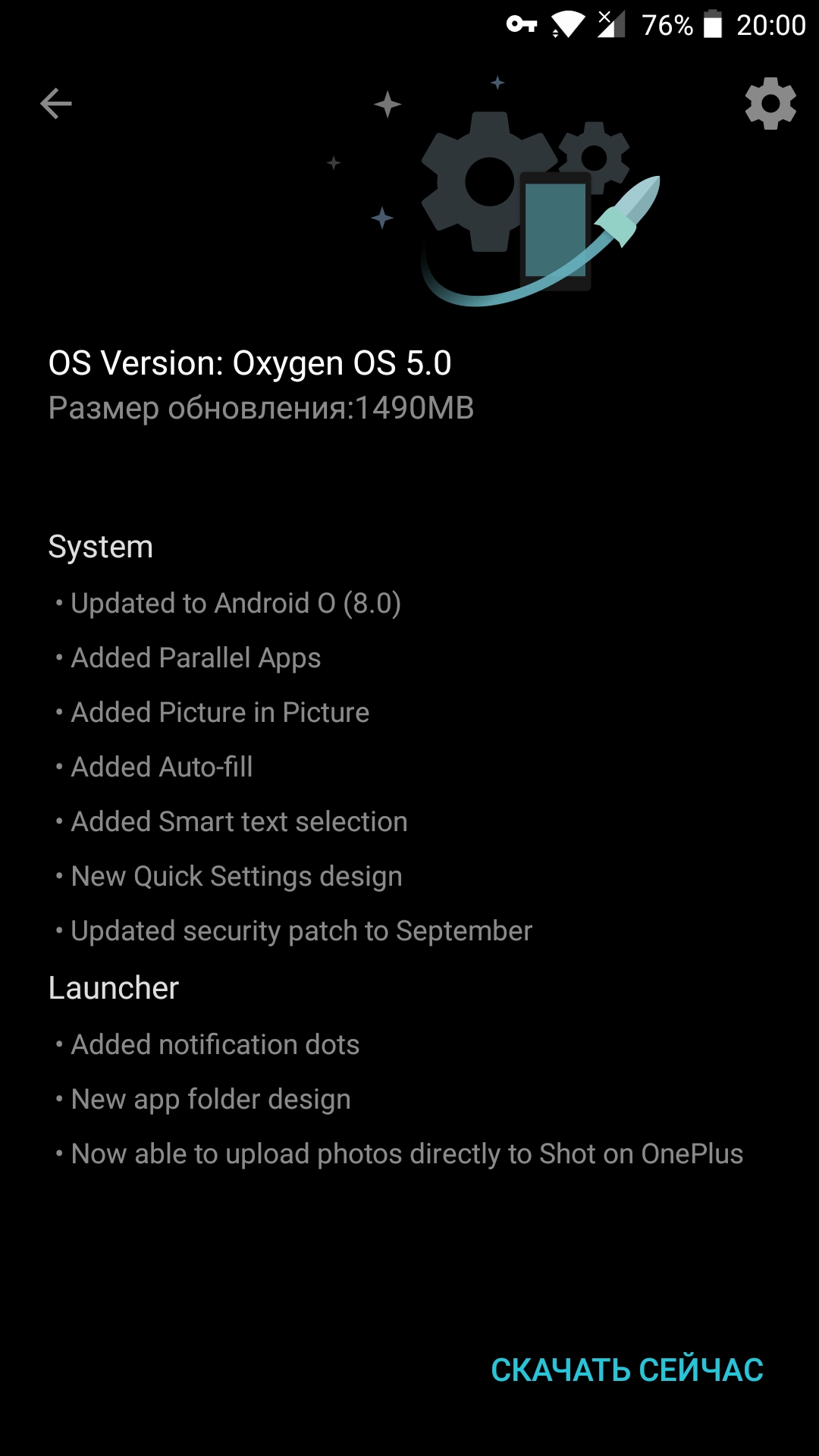The height and width of the screenshot is (1456, 819).
Task: Tap the OS Version Oxygen OS 5.0 heading
Action: (250, 363)
